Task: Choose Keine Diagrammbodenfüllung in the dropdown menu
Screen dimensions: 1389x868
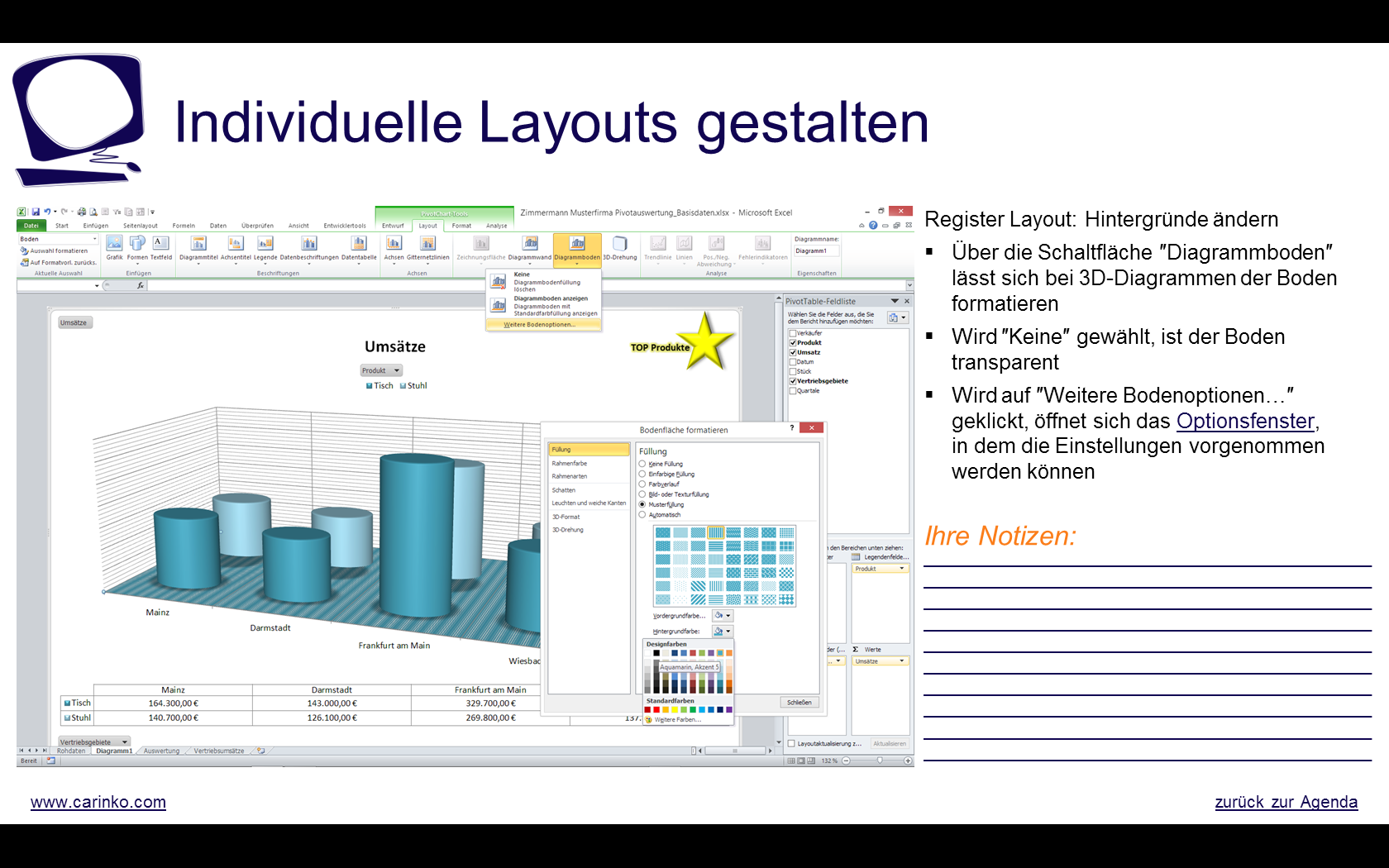Action: click(x=543, y=282)
